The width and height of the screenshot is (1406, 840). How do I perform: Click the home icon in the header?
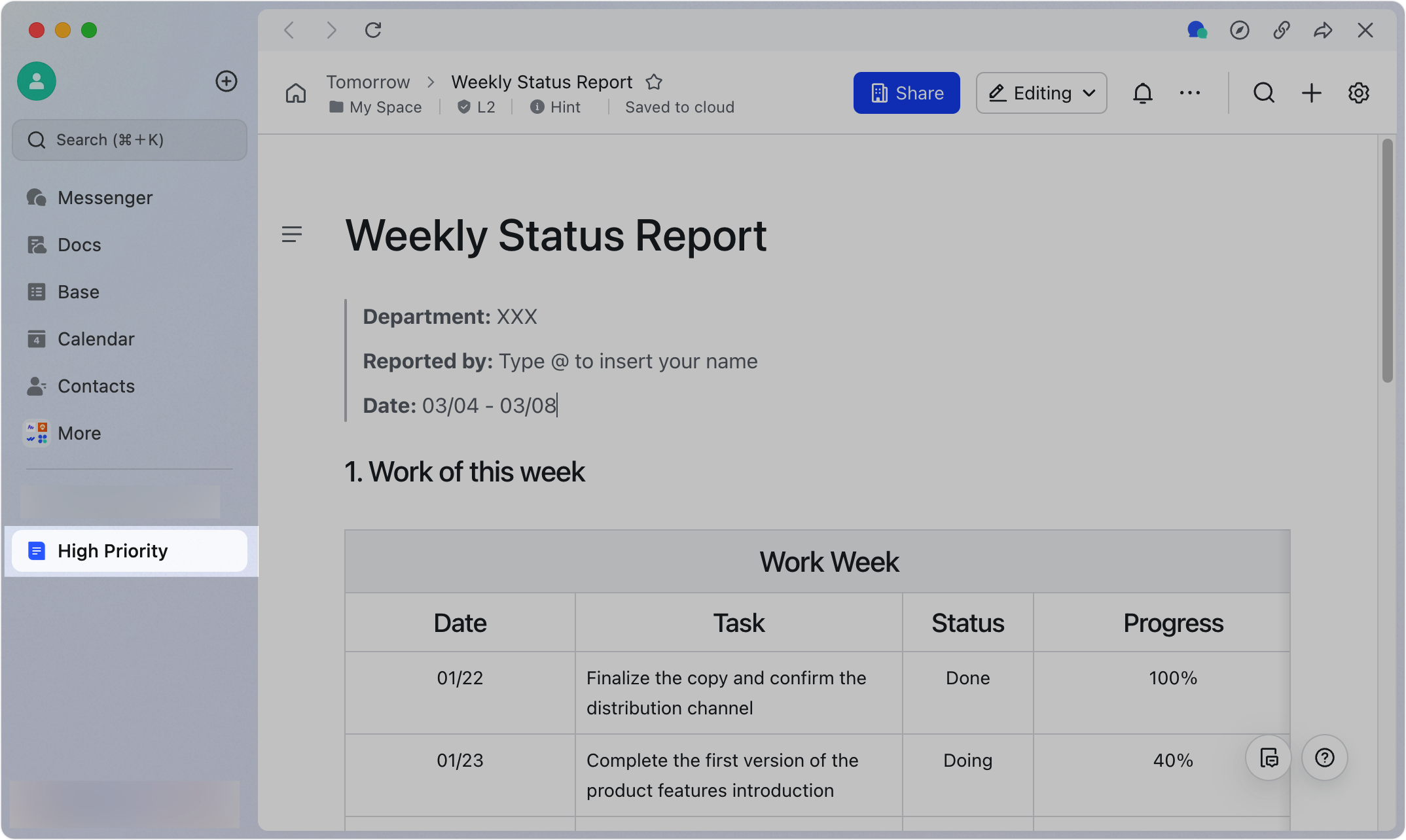click(296, 94)
